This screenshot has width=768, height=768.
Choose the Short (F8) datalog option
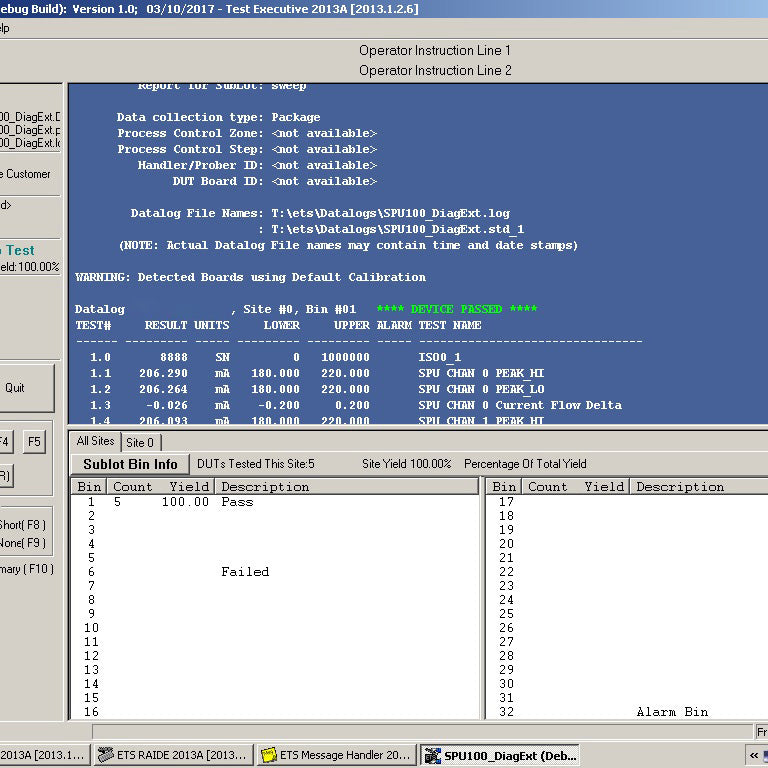point(23,525)
